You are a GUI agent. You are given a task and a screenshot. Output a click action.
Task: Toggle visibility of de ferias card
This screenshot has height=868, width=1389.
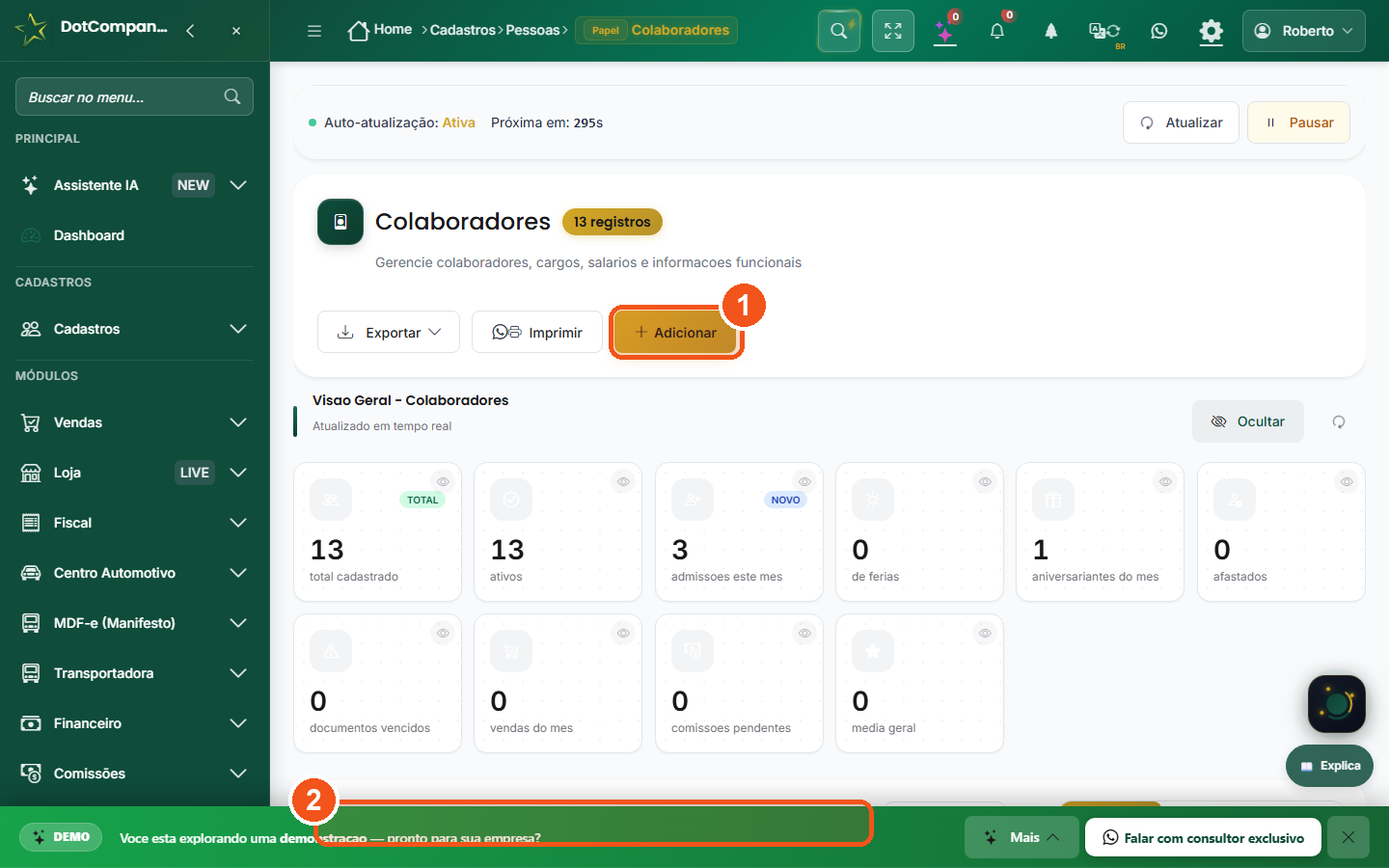985,481
